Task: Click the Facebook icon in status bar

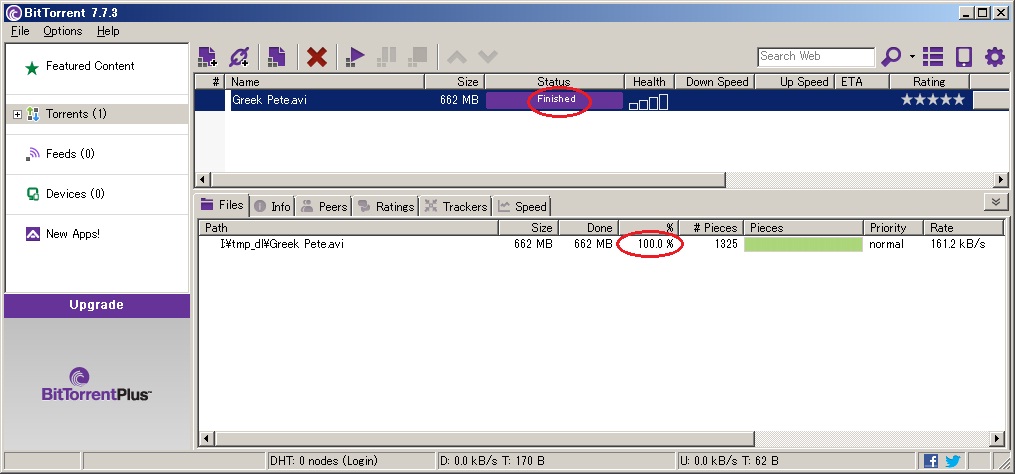Action: [931, 461]
